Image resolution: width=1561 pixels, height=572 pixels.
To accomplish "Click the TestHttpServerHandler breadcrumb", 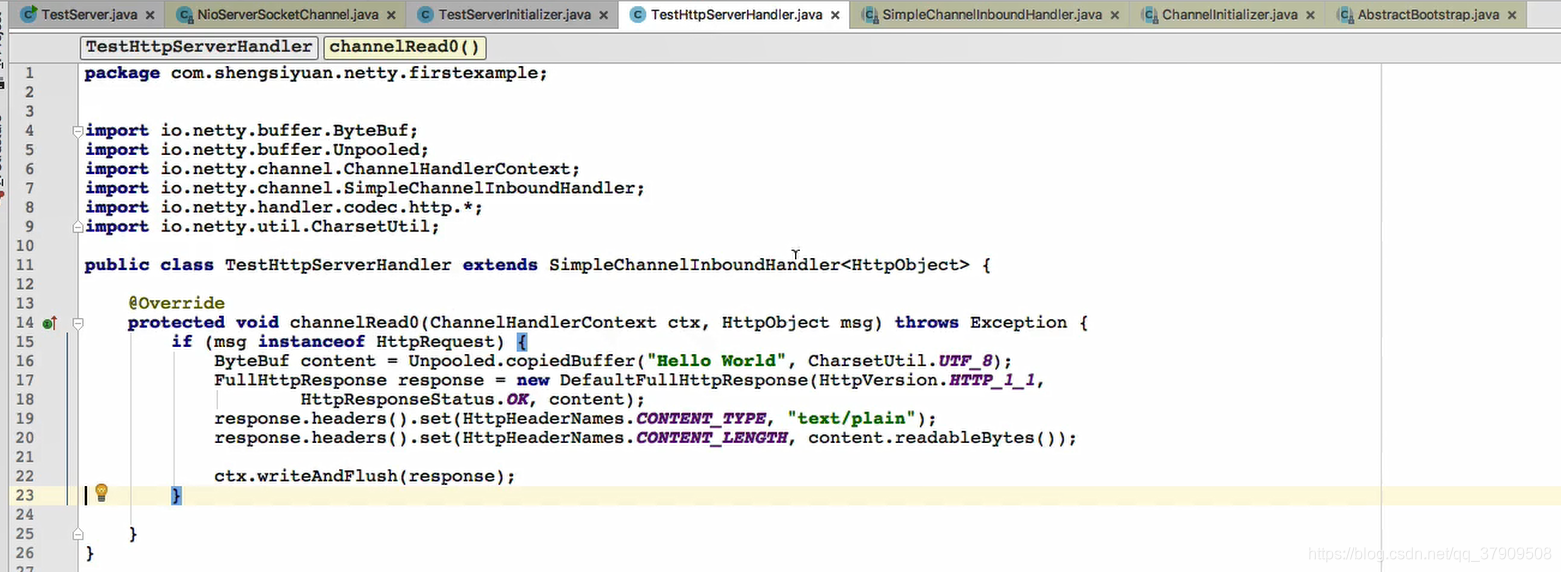I will coord(199,47).
